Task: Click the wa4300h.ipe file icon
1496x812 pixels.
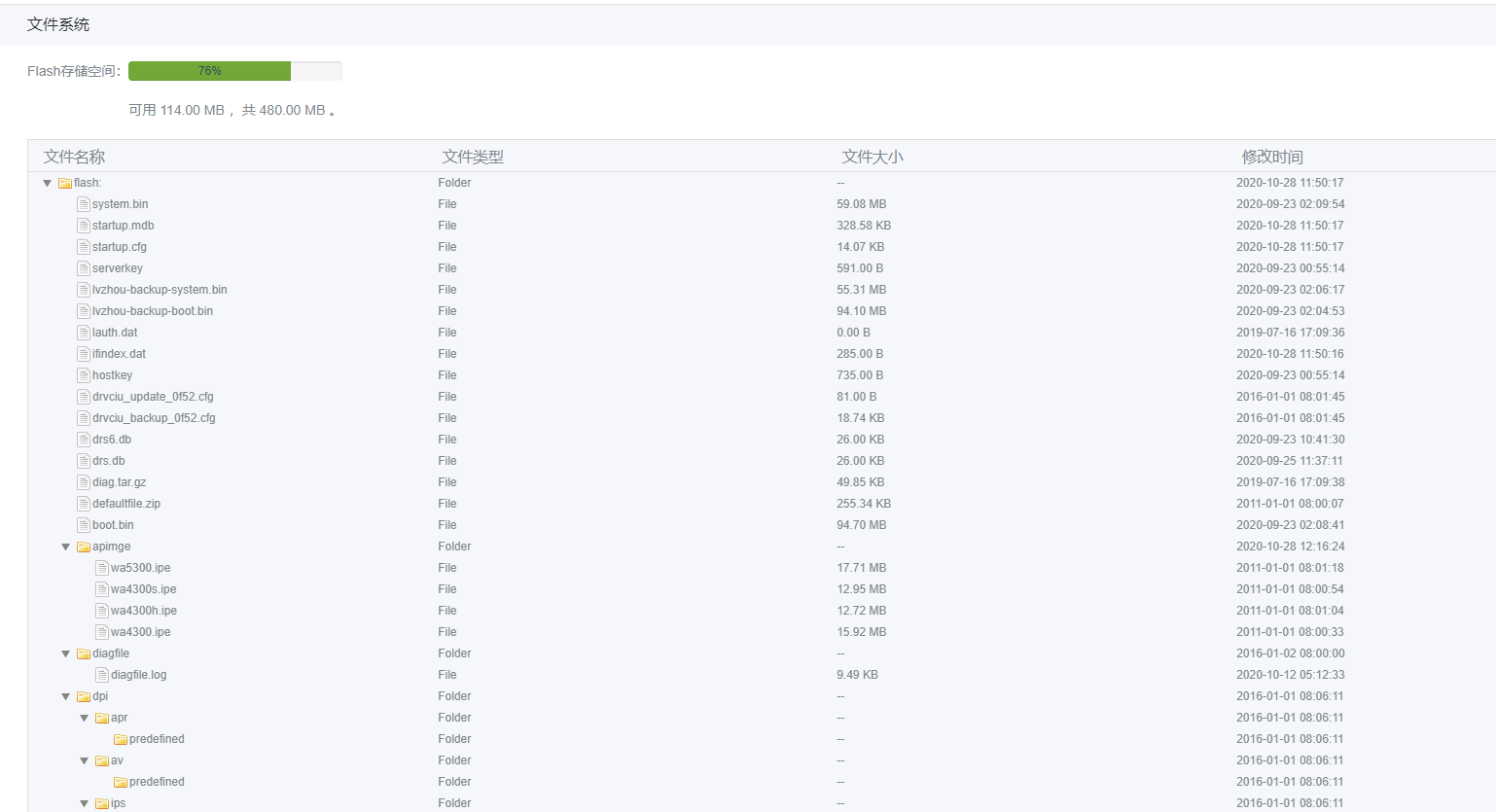Action: point(102,611)
